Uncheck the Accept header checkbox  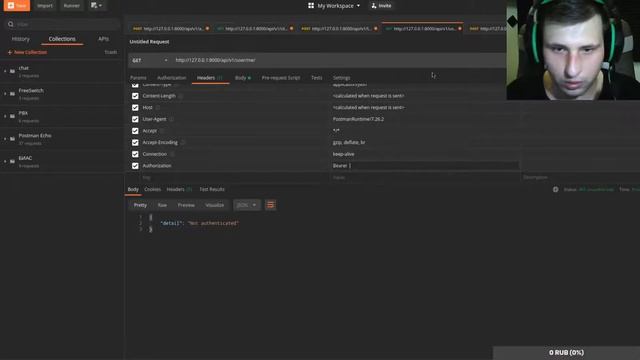(135, 131)
